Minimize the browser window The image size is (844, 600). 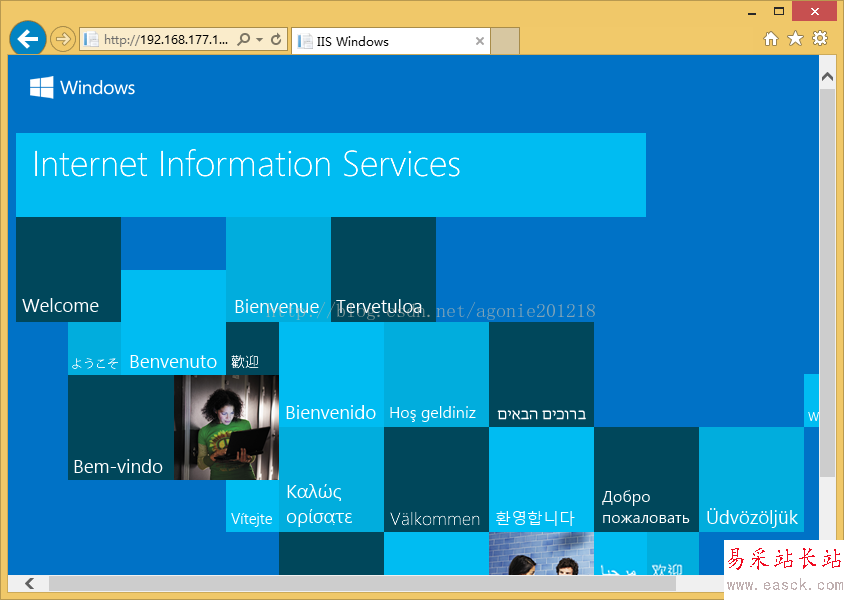click(x=752, y=12)
